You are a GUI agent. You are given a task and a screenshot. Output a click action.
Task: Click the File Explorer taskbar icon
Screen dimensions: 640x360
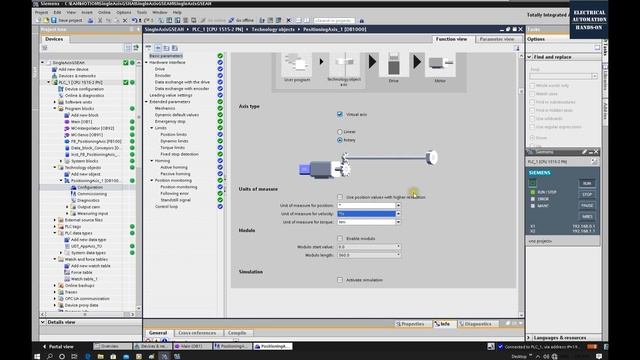(100, 356)
